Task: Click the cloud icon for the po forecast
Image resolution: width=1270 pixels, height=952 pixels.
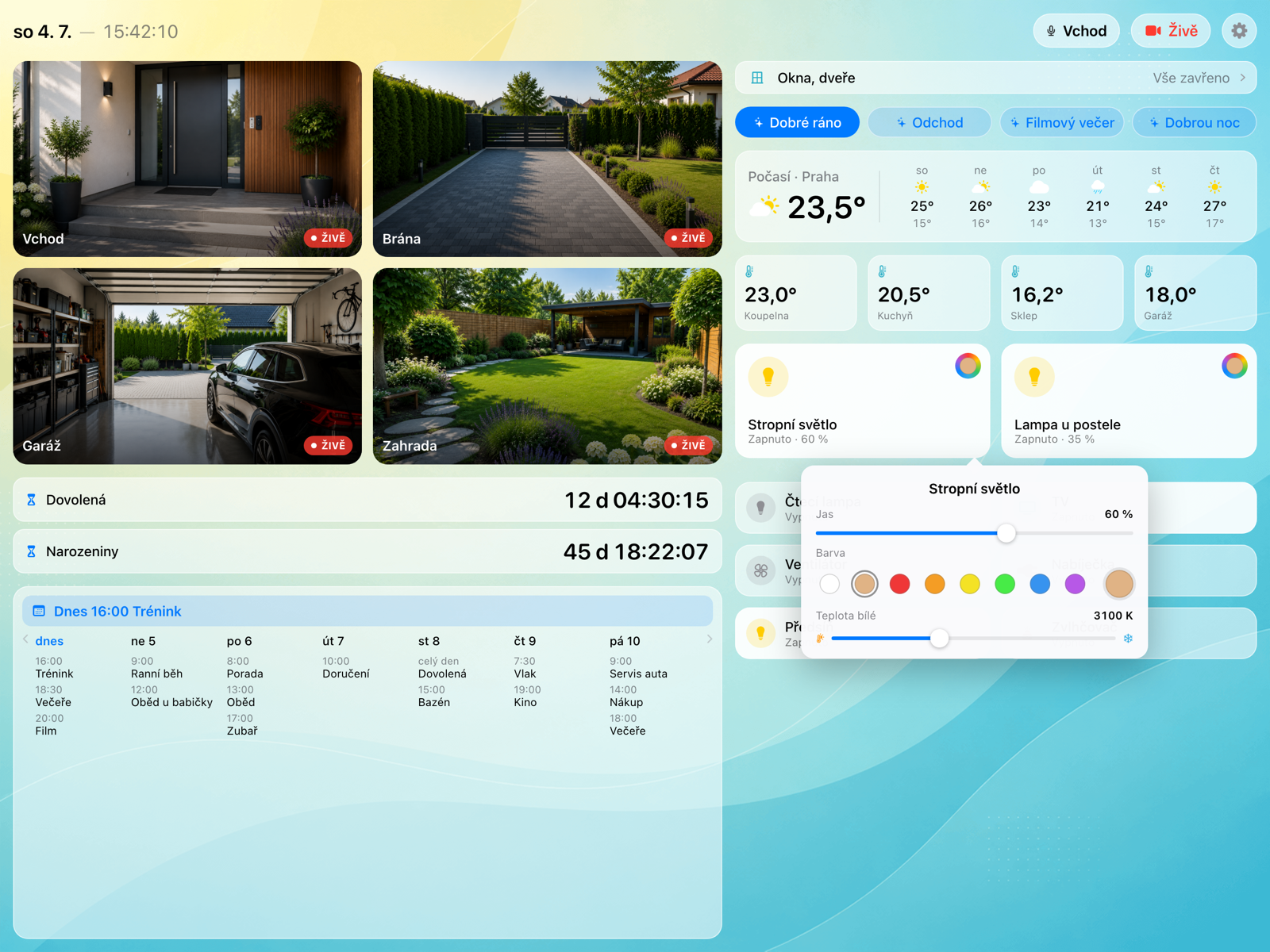Action: [x=1039, y=187]
